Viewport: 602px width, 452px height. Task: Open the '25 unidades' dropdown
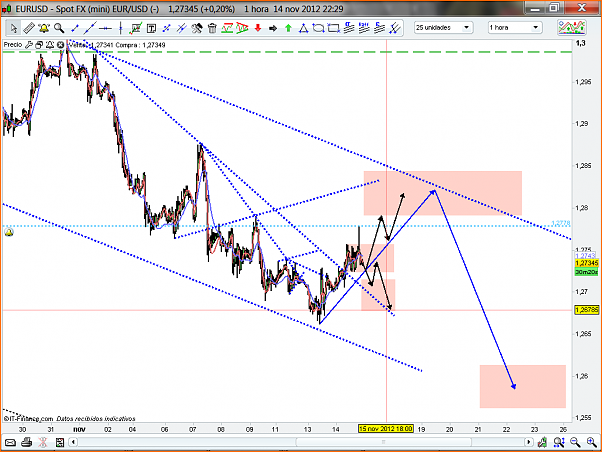[x=443, y=28]
